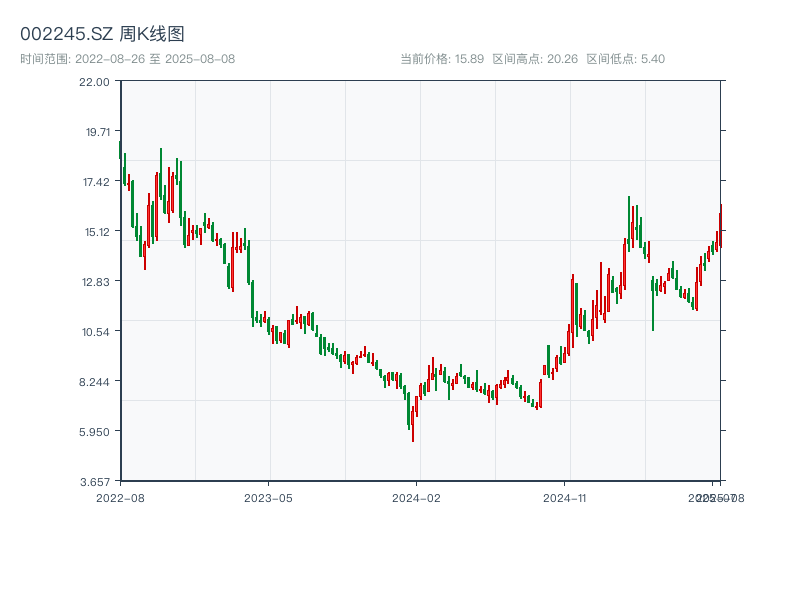Click the 2024-02 date axis label
This screenshot has width=800, height=600.
417,497
